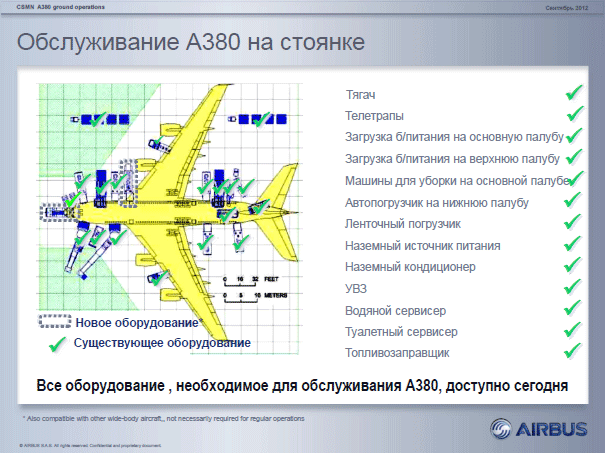Click the checkmark beside Водяной сервисер
The width and height of the screenshot is (605, 453).
tap(573, 308)
